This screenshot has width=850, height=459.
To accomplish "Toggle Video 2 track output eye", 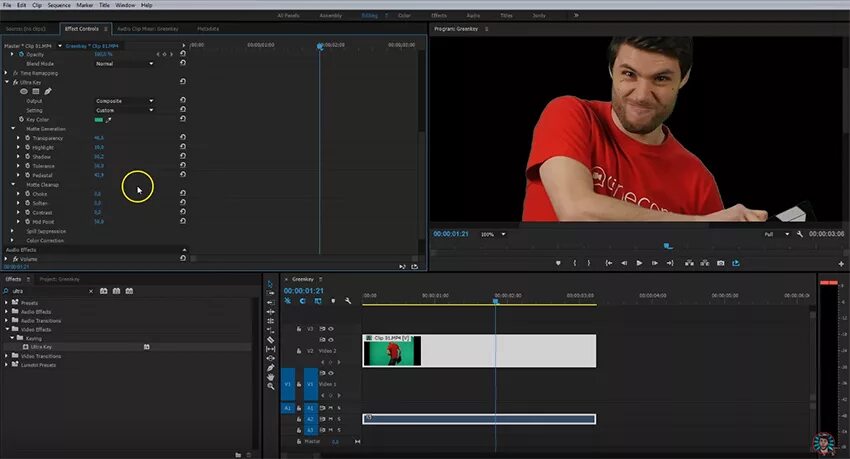I will (x=331, y=340).
